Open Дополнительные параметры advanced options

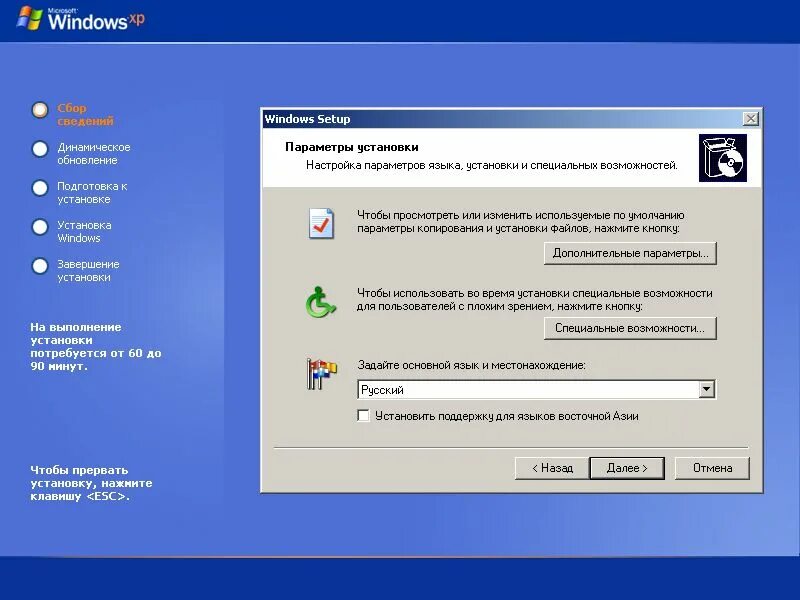tap(630, 254)
